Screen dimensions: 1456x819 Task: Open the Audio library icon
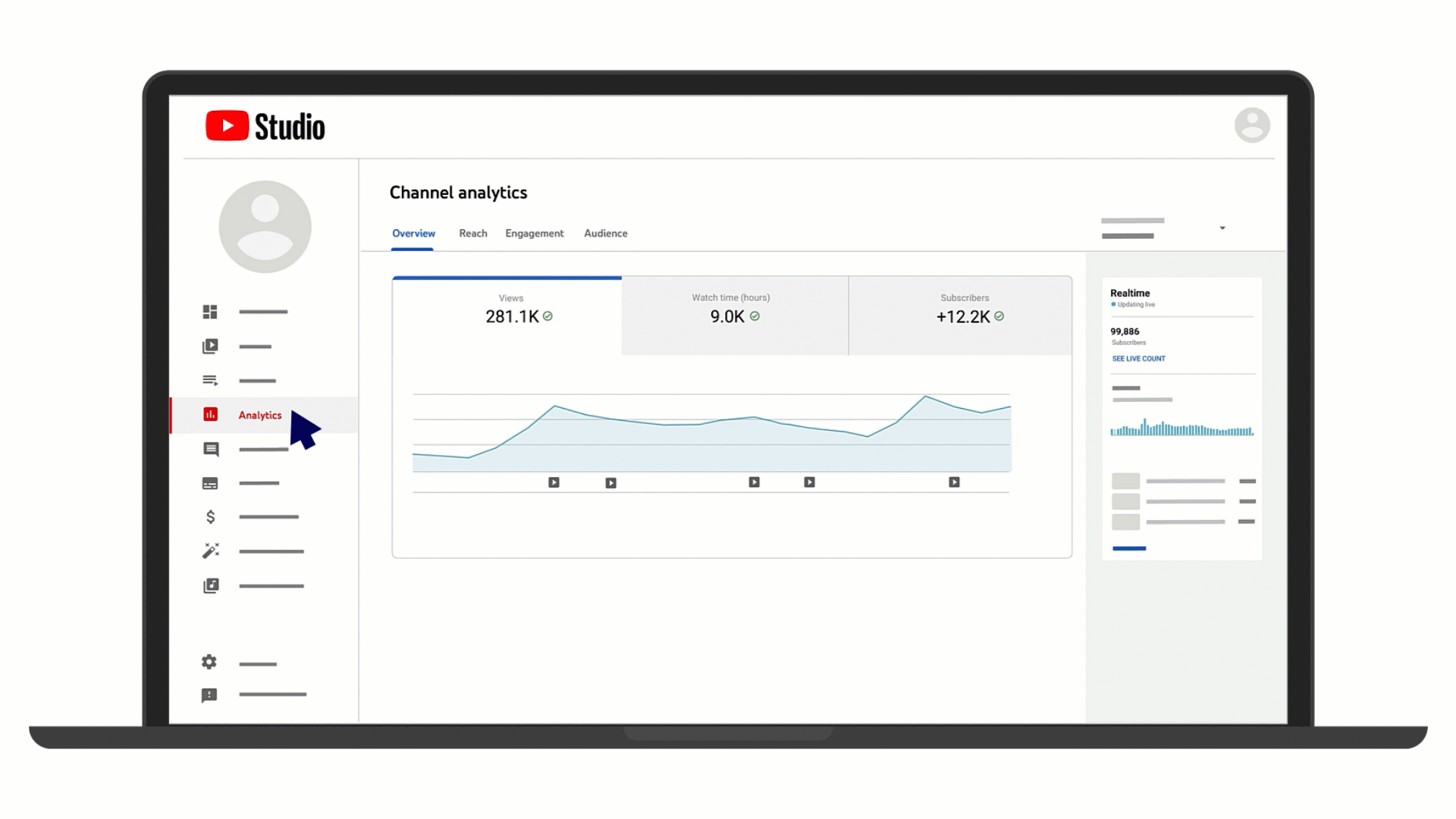pos(211,585)
